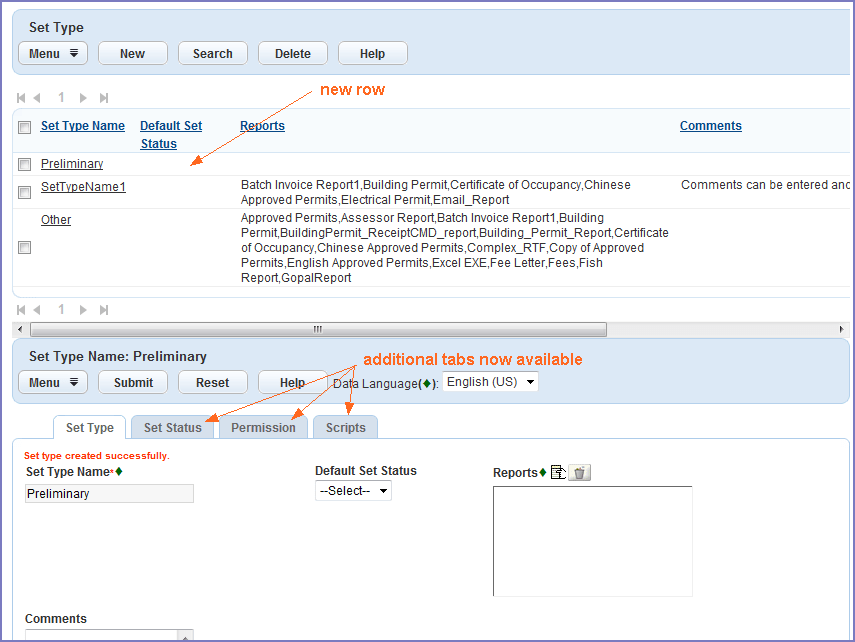The height and width of the screenshot is (642, 855).
Task: Click next page arrow below the table
Action: (x=84, y=310)
